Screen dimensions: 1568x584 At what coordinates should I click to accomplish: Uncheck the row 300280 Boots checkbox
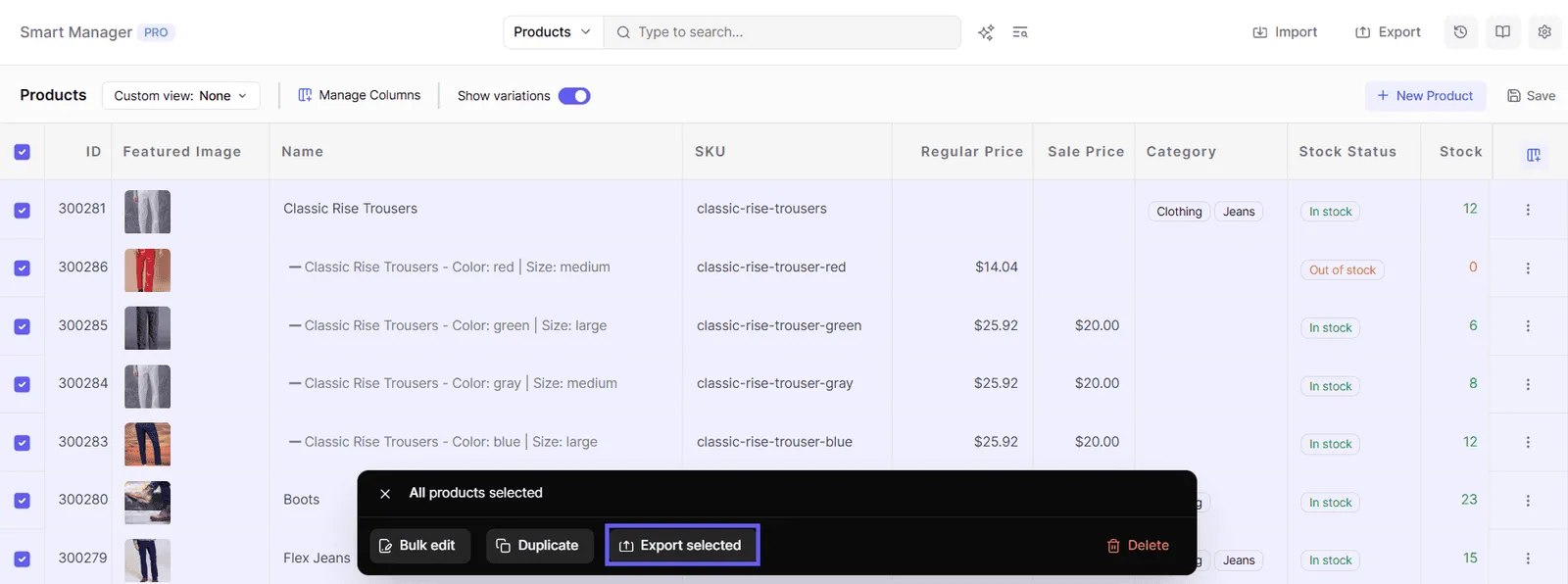point(23,501)
